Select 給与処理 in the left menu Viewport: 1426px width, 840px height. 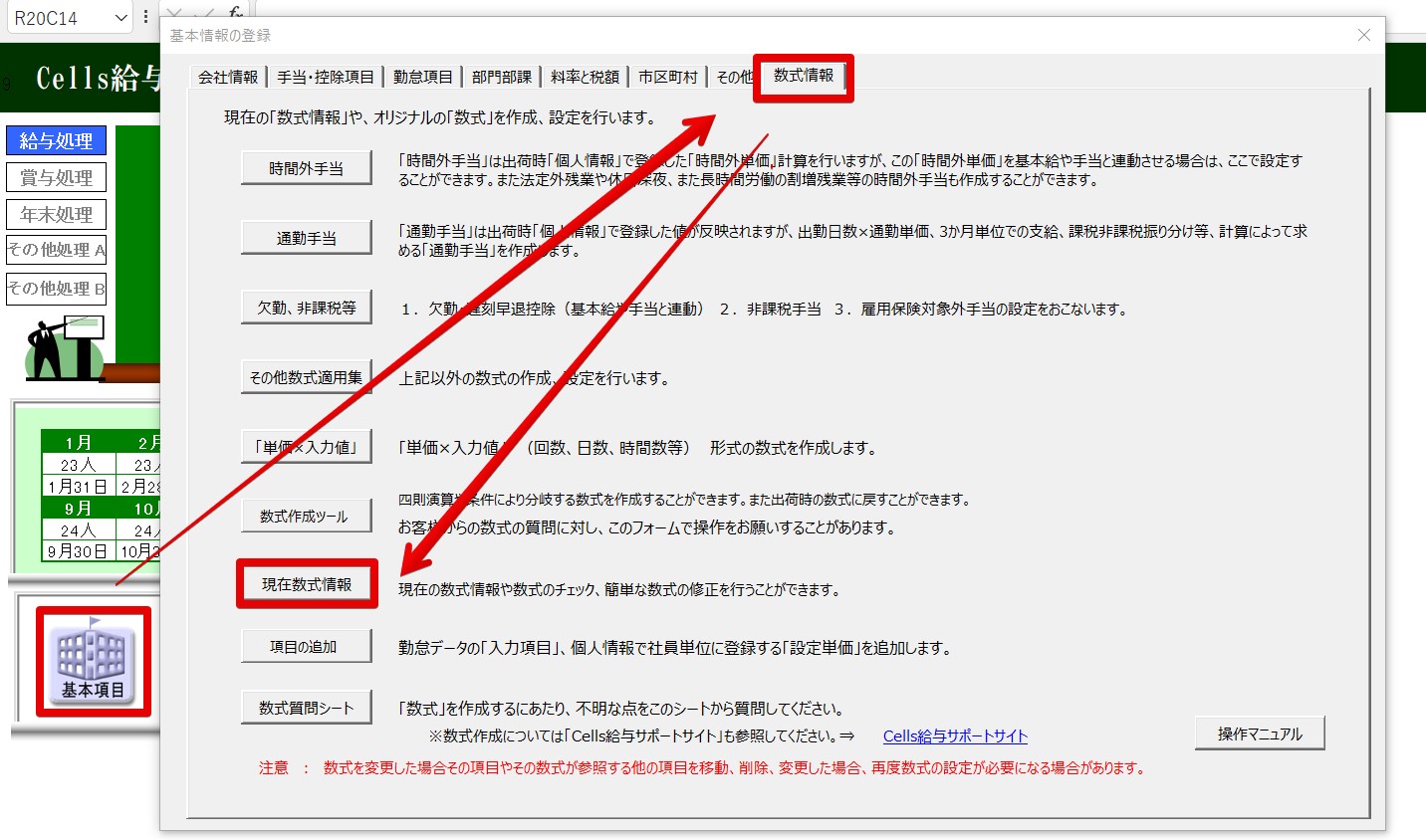click(56, 141)
